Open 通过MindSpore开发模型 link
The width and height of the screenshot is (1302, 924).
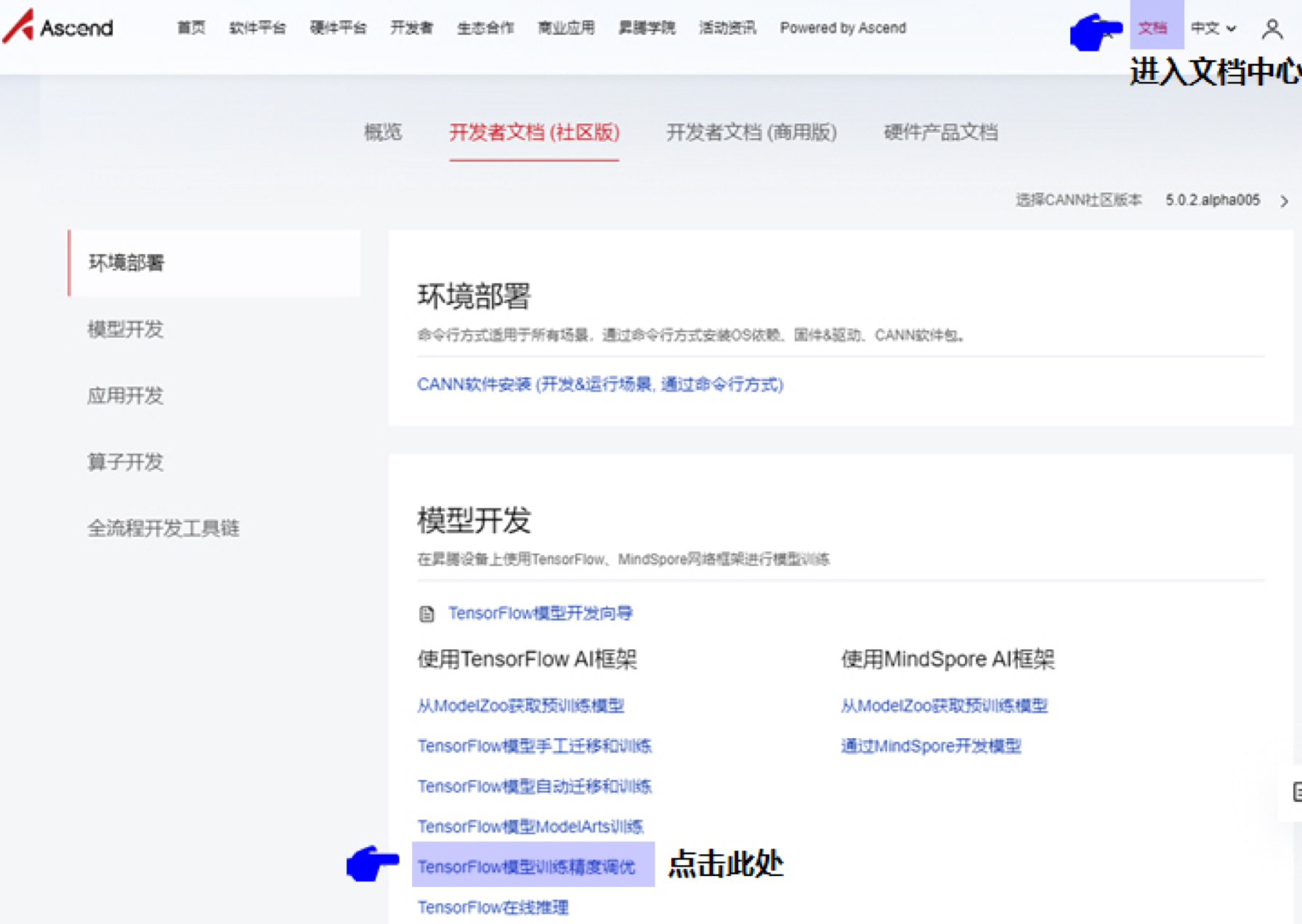931,746
